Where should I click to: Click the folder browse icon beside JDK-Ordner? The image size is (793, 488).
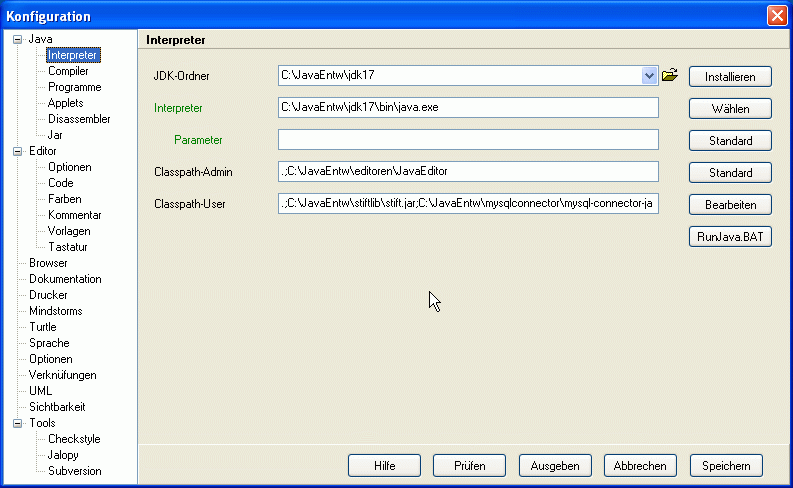670,75
